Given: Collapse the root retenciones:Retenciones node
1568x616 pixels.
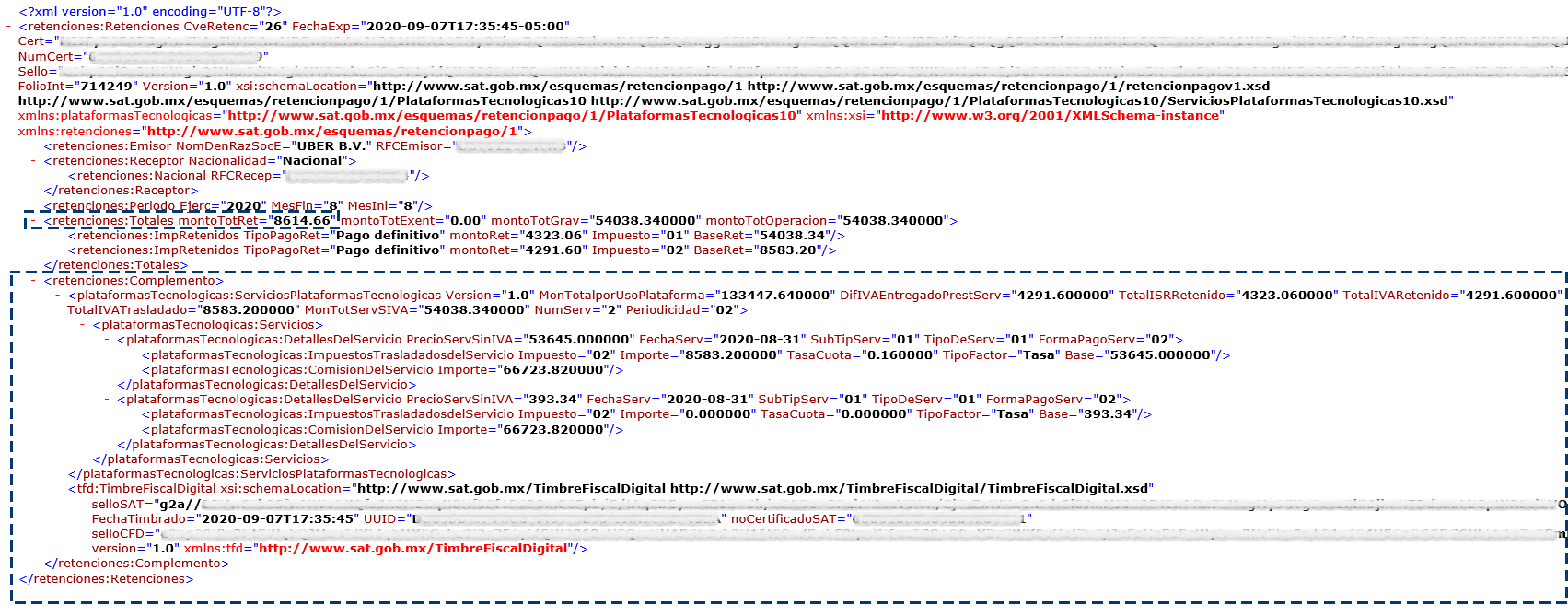Looking at the screenshot, I should (x=9, y=27).
